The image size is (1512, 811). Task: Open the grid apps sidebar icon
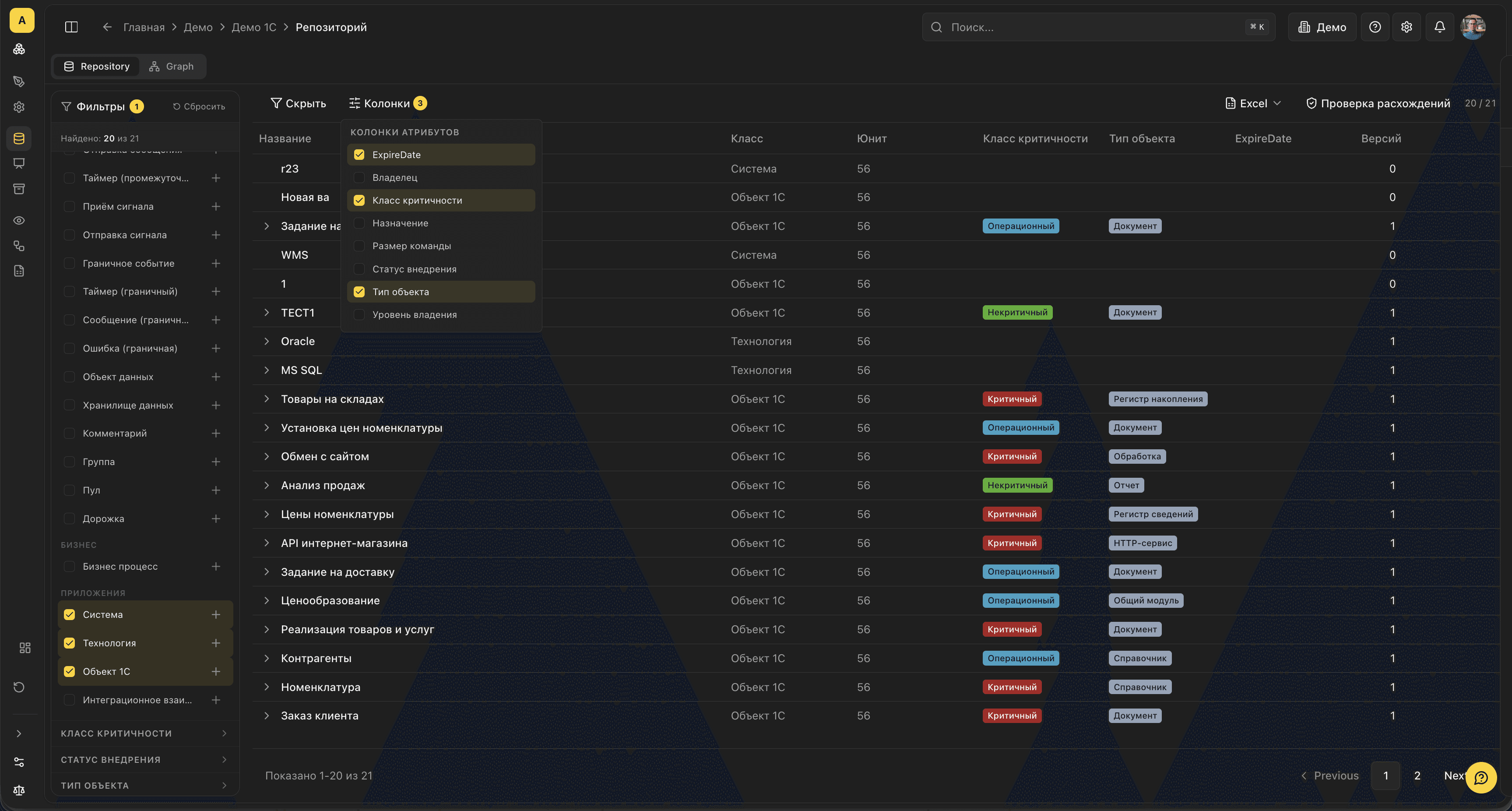click(x=25, y=647)
